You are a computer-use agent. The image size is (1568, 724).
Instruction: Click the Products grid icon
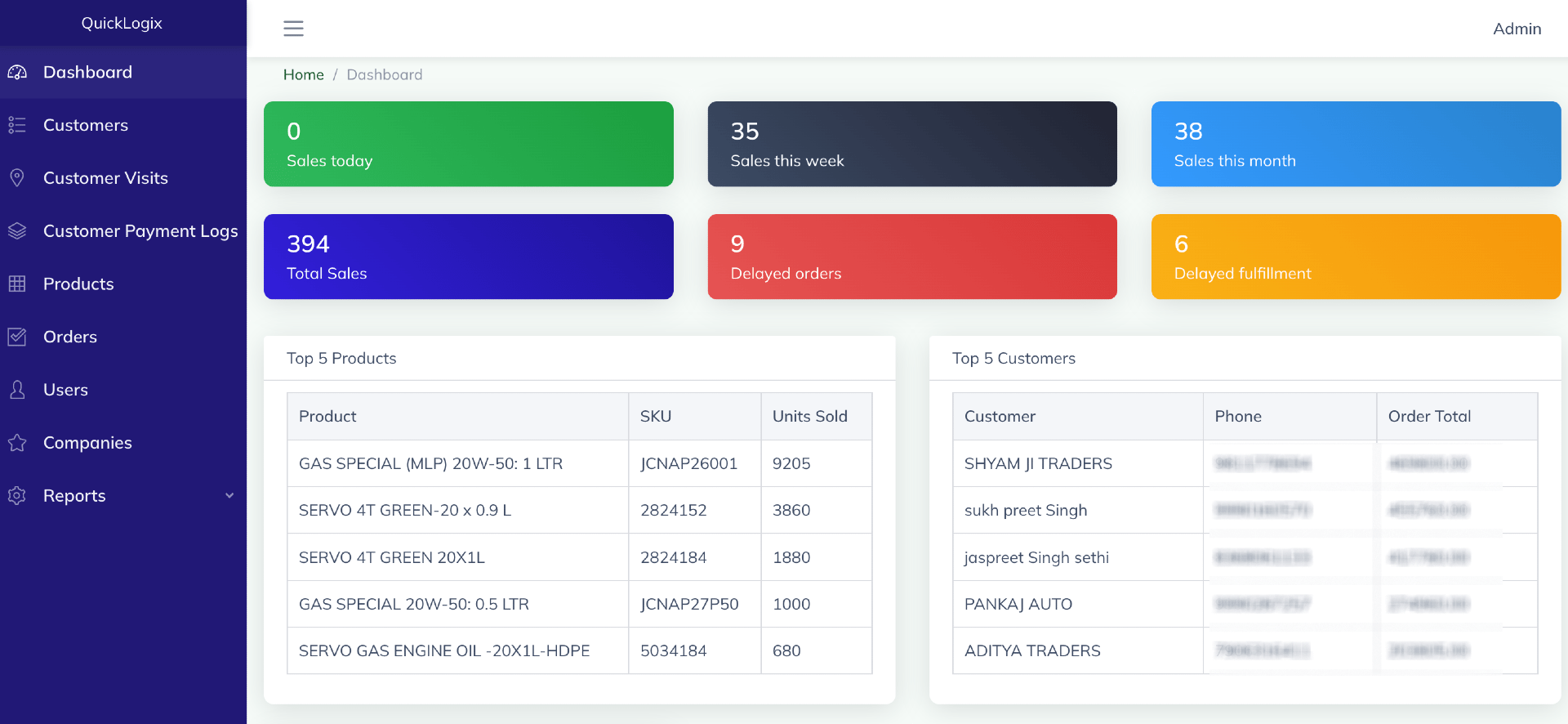(17, 284)
